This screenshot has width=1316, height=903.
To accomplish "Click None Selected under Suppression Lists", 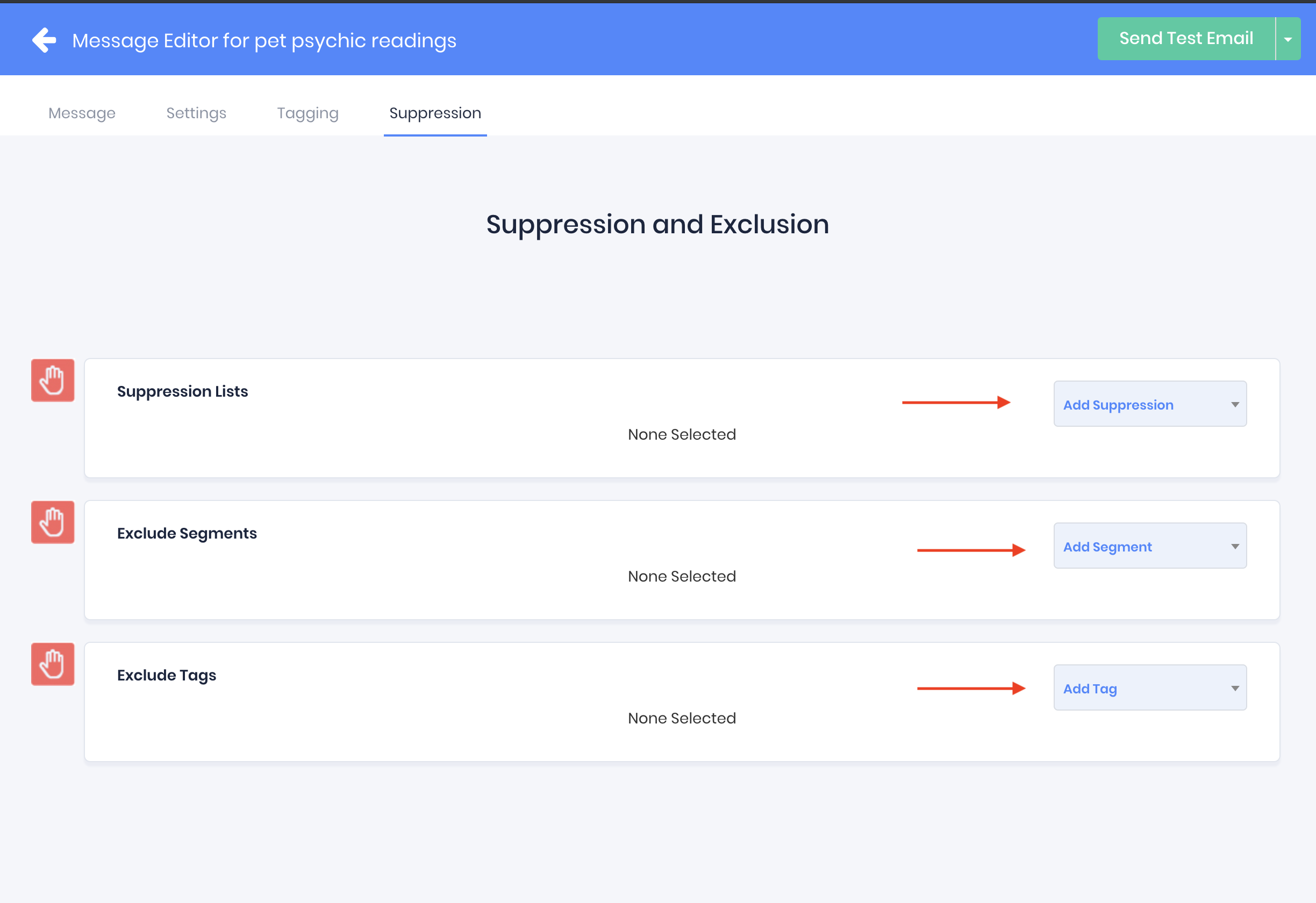I will 681,434.
